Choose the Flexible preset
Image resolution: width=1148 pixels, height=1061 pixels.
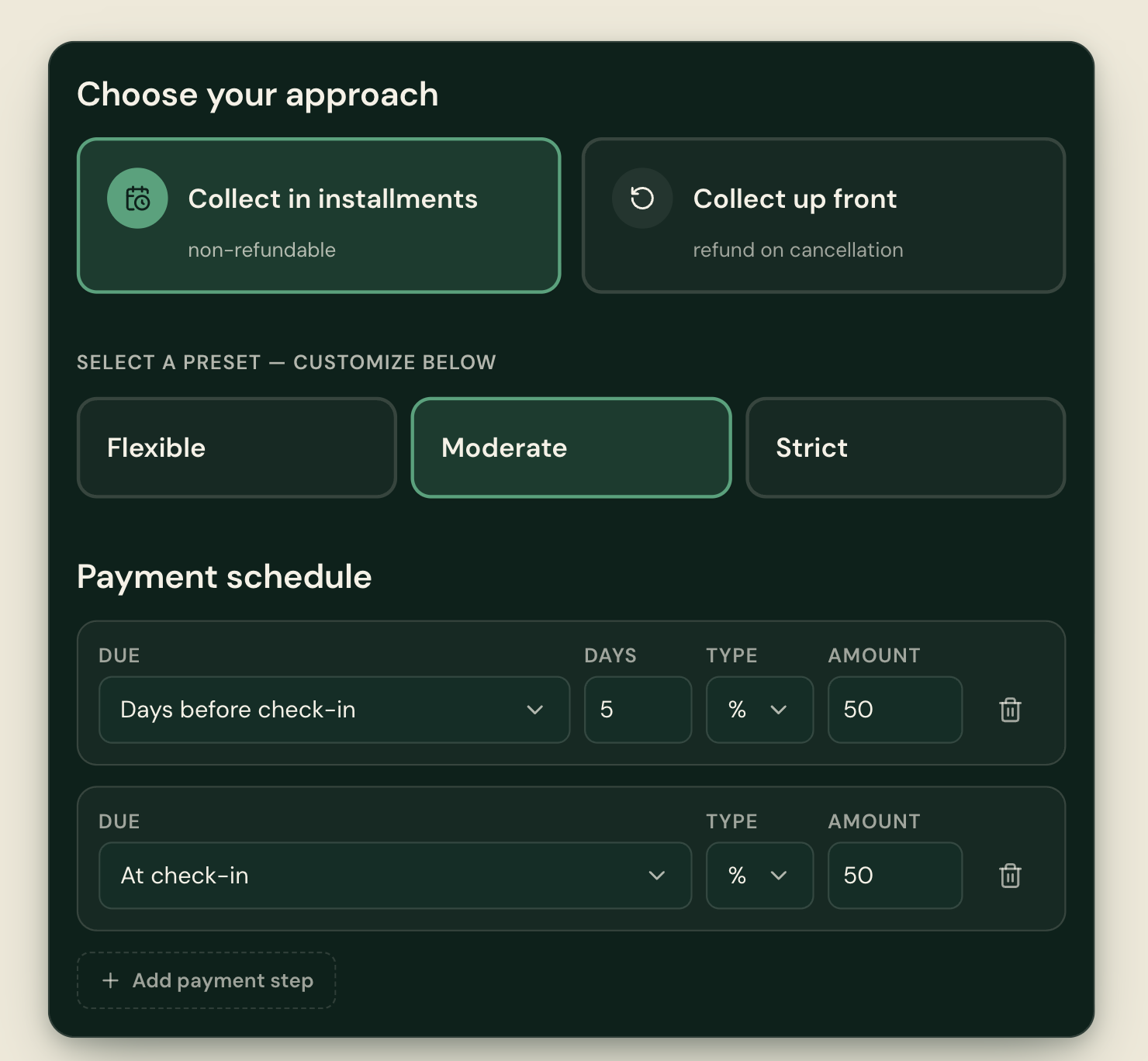point(237,448)
